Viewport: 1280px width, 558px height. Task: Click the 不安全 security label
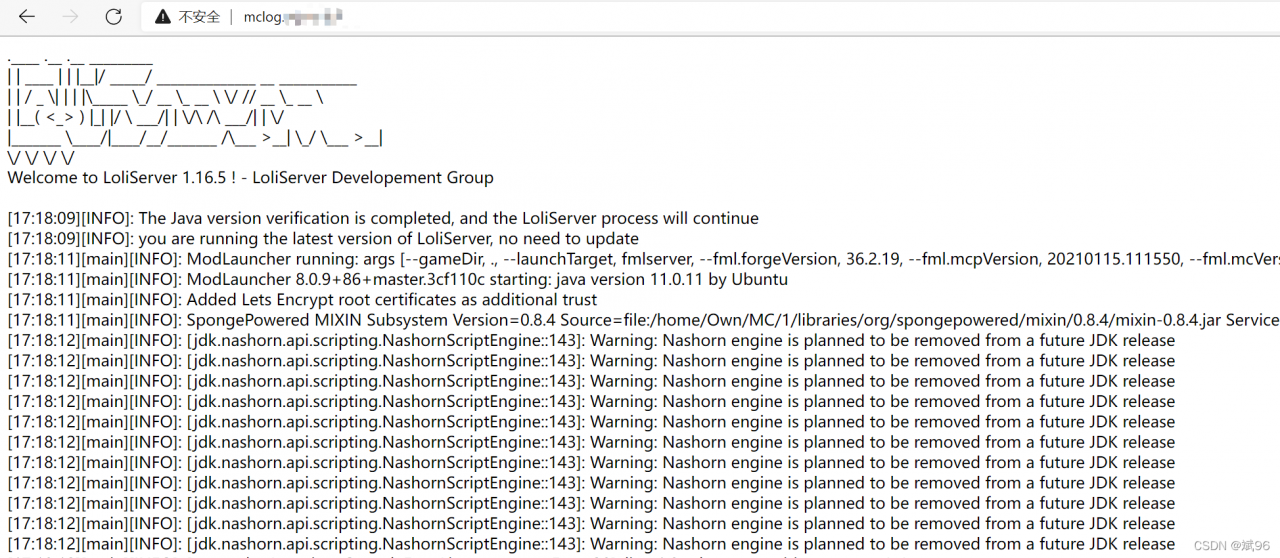point(199,17)
